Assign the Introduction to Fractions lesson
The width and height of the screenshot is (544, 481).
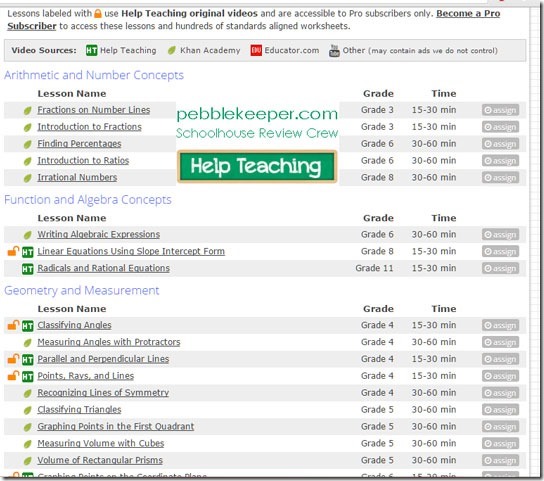coord(500,127)
